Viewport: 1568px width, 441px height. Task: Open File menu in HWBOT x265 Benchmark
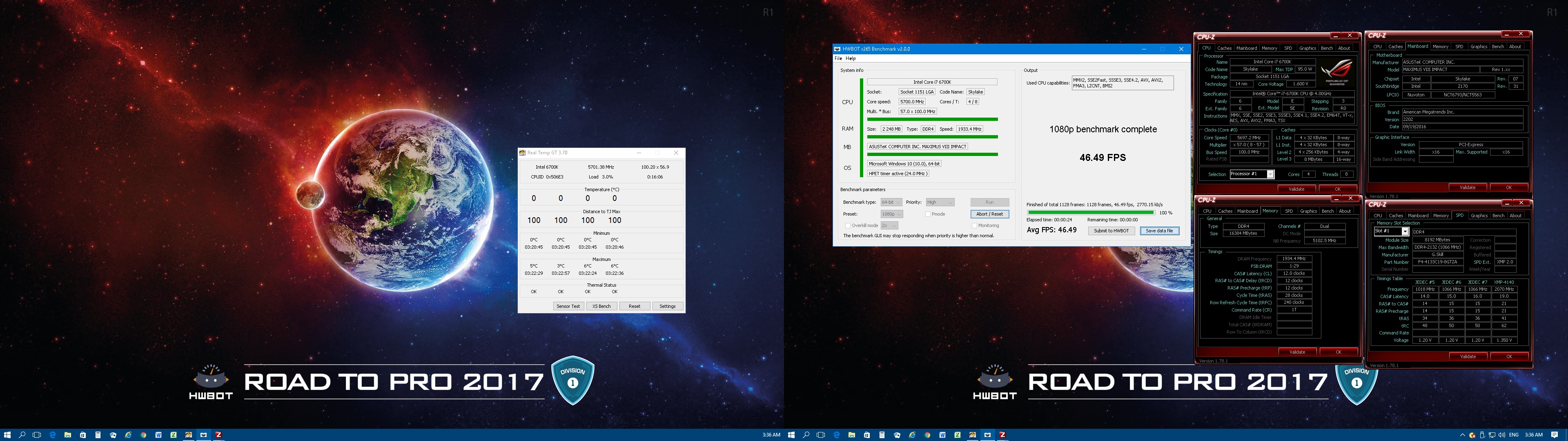pos(838,58)
